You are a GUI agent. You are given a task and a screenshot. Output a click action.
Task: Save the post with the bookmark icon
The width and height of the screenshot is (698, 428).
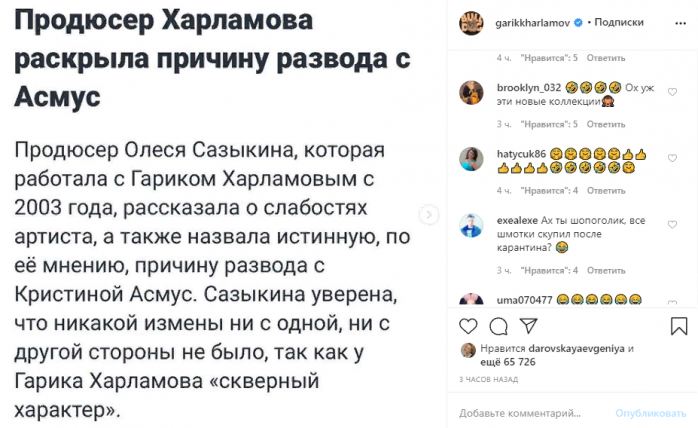pyautogui.click(x=677, y=325)
